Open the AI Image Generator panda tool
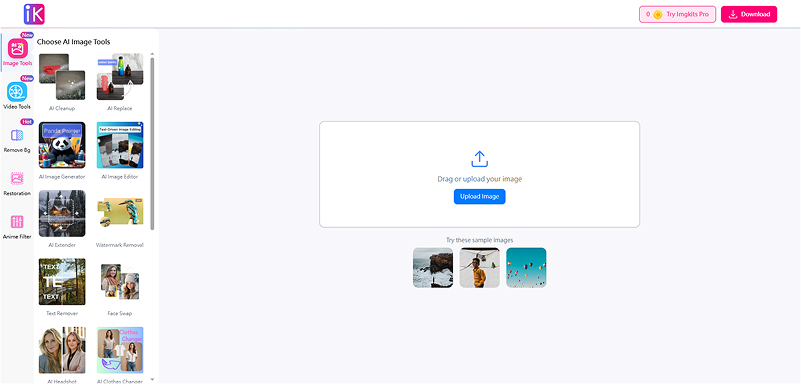 tap(62, 145)
